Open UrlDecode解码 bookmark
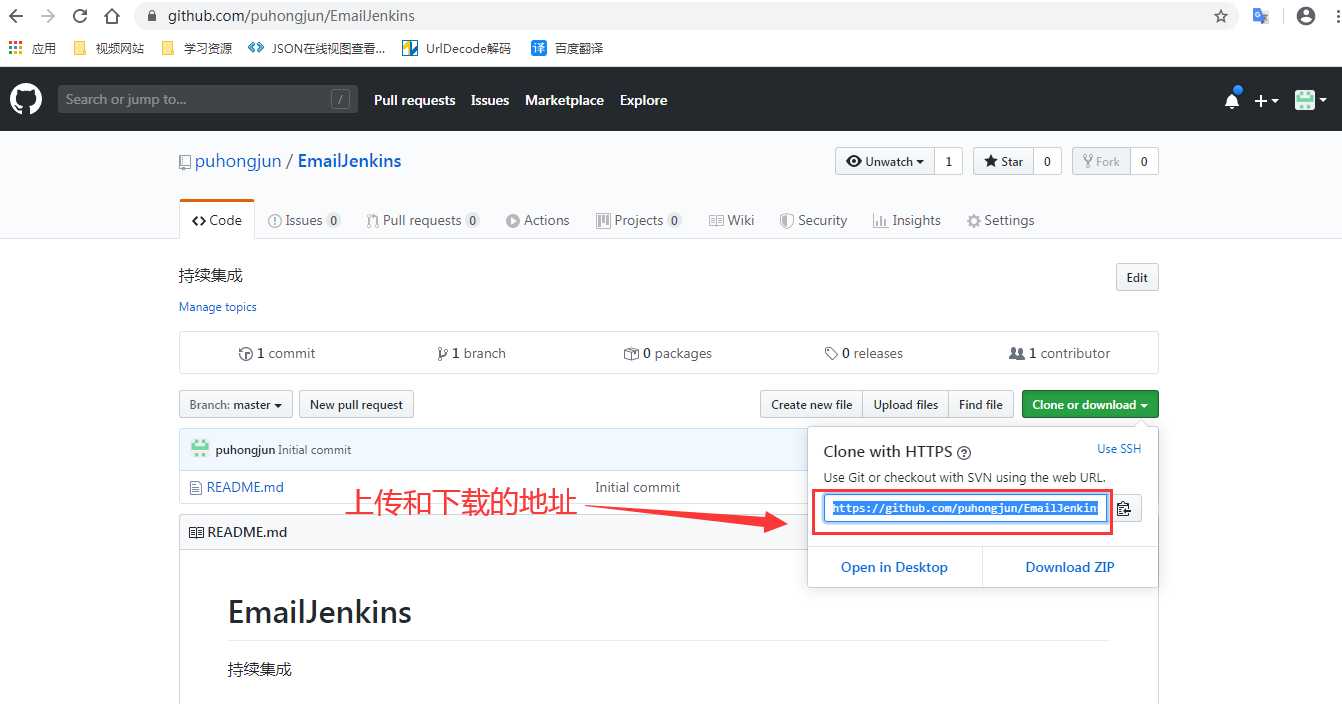 point(456,48)
